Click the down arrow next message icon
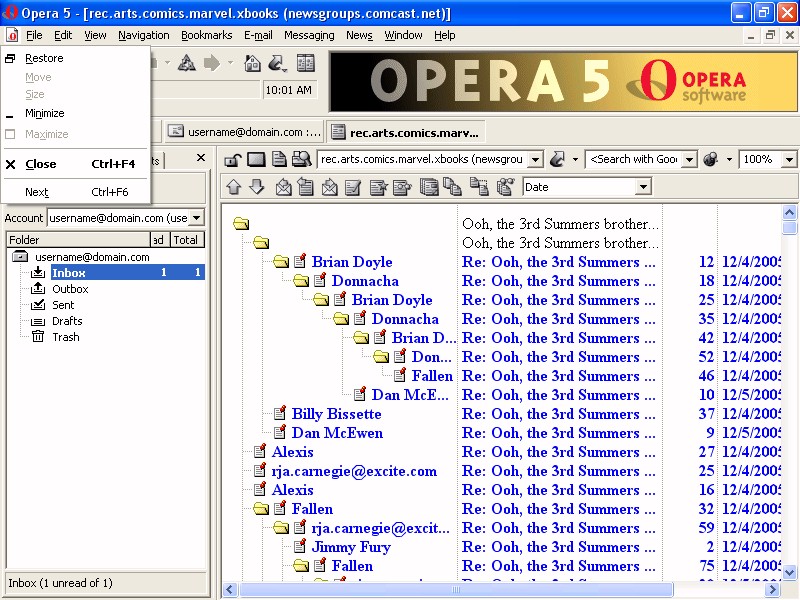This screenshot has height=600, width=800. 257,187
